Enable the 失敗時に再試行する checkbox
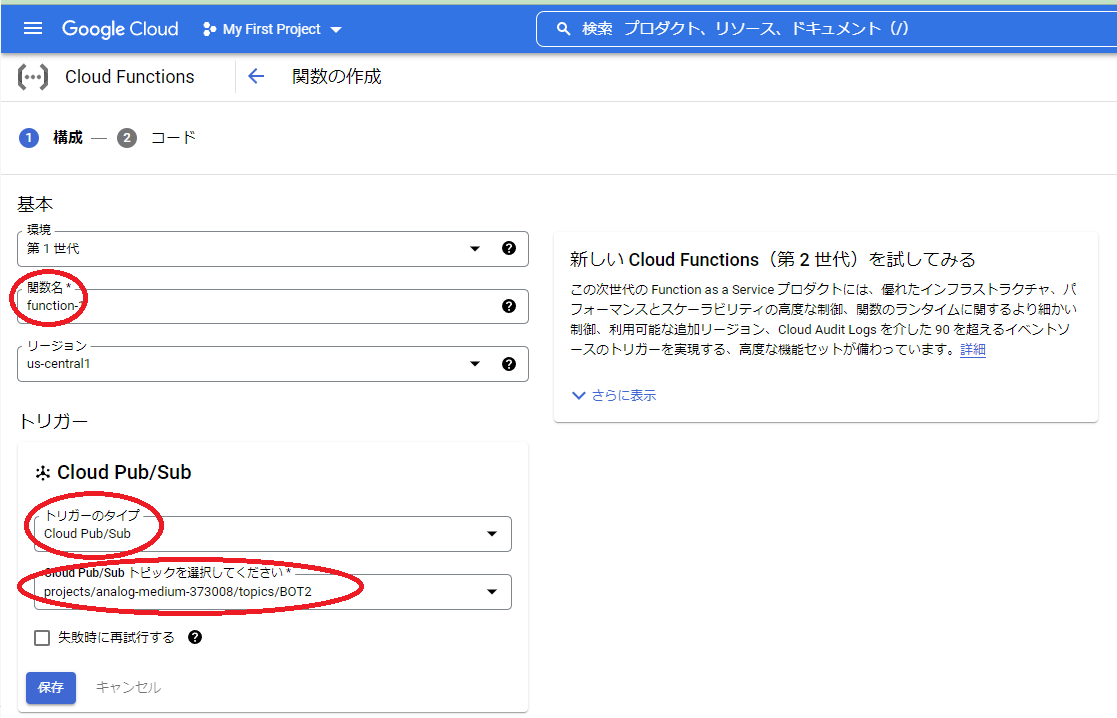The width and height of the screenshot is (1117, 718). [42, 638]
